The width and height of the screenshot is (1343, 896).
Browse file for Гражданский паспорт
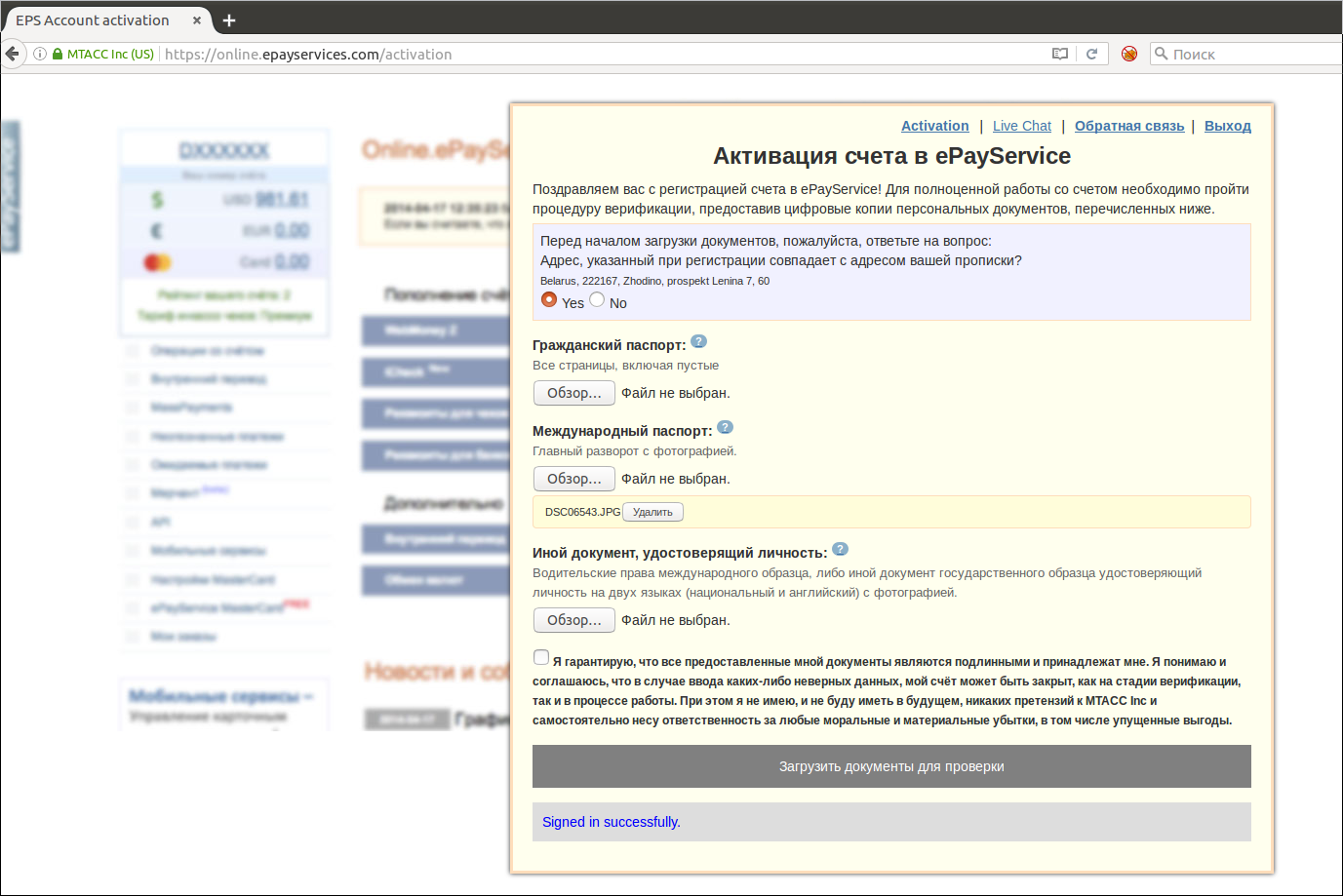pos(574,393)
